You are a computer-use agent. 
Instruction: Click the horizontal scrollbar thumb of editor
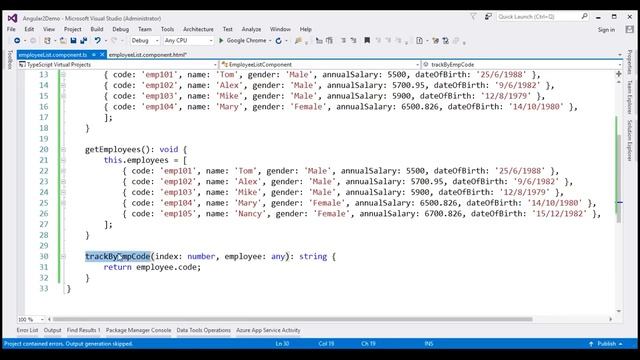coord(292,319)
